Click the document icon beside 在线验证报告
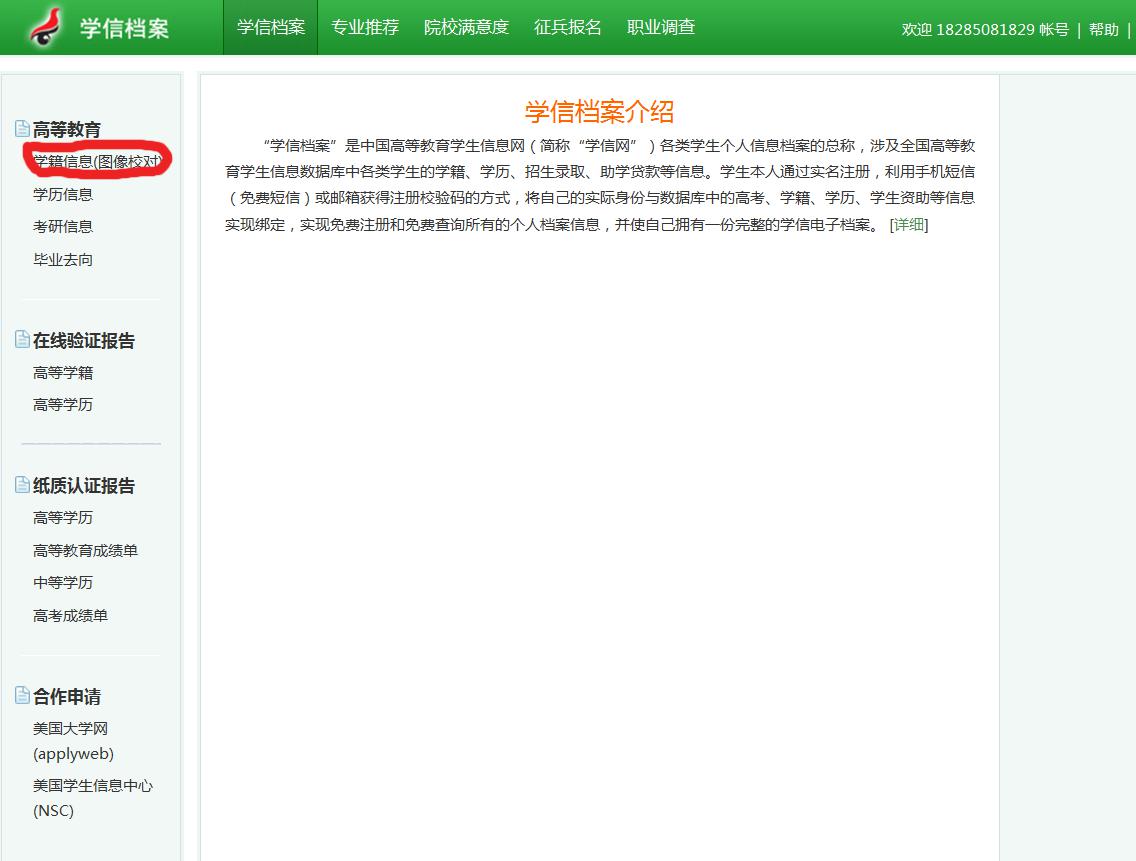1136x861 pixels. (22, 339)
